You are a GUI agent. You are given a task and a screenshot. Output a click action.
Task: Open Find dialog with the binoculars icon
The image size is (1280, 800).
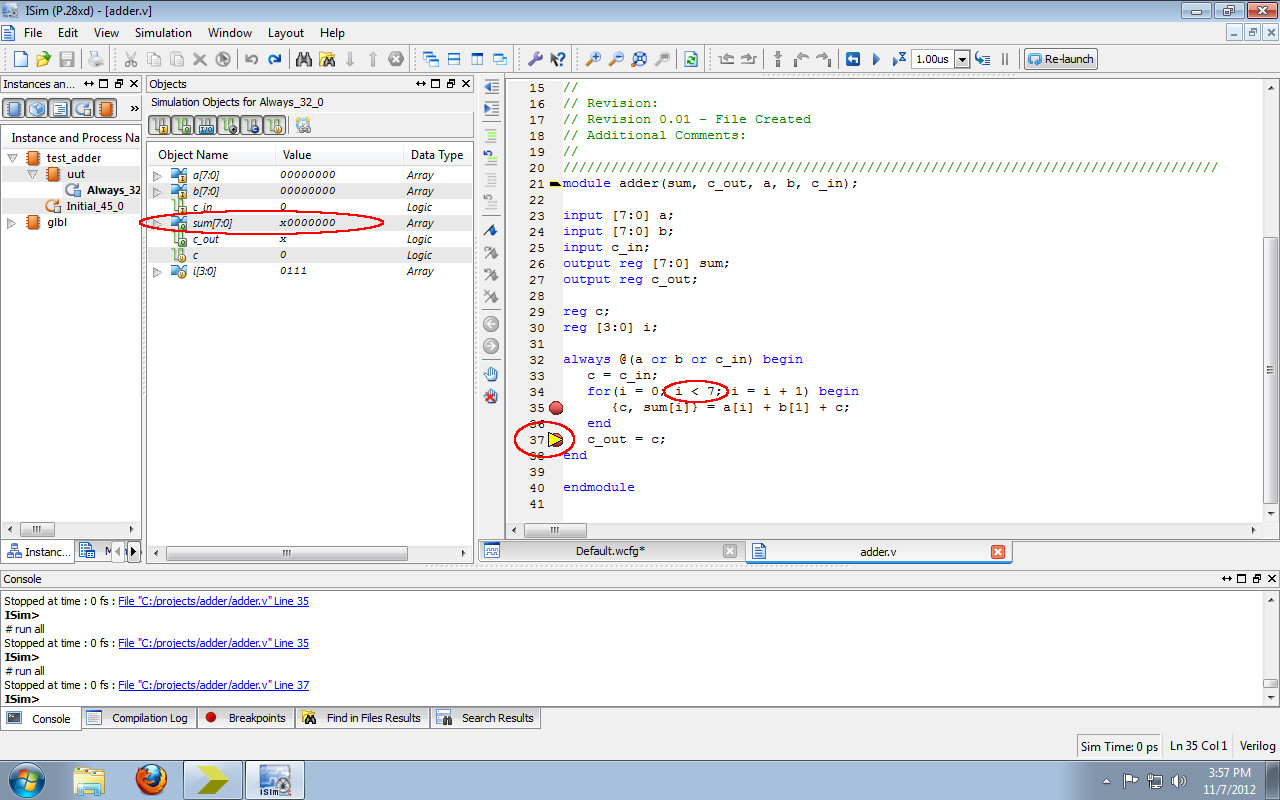point(305,58)
